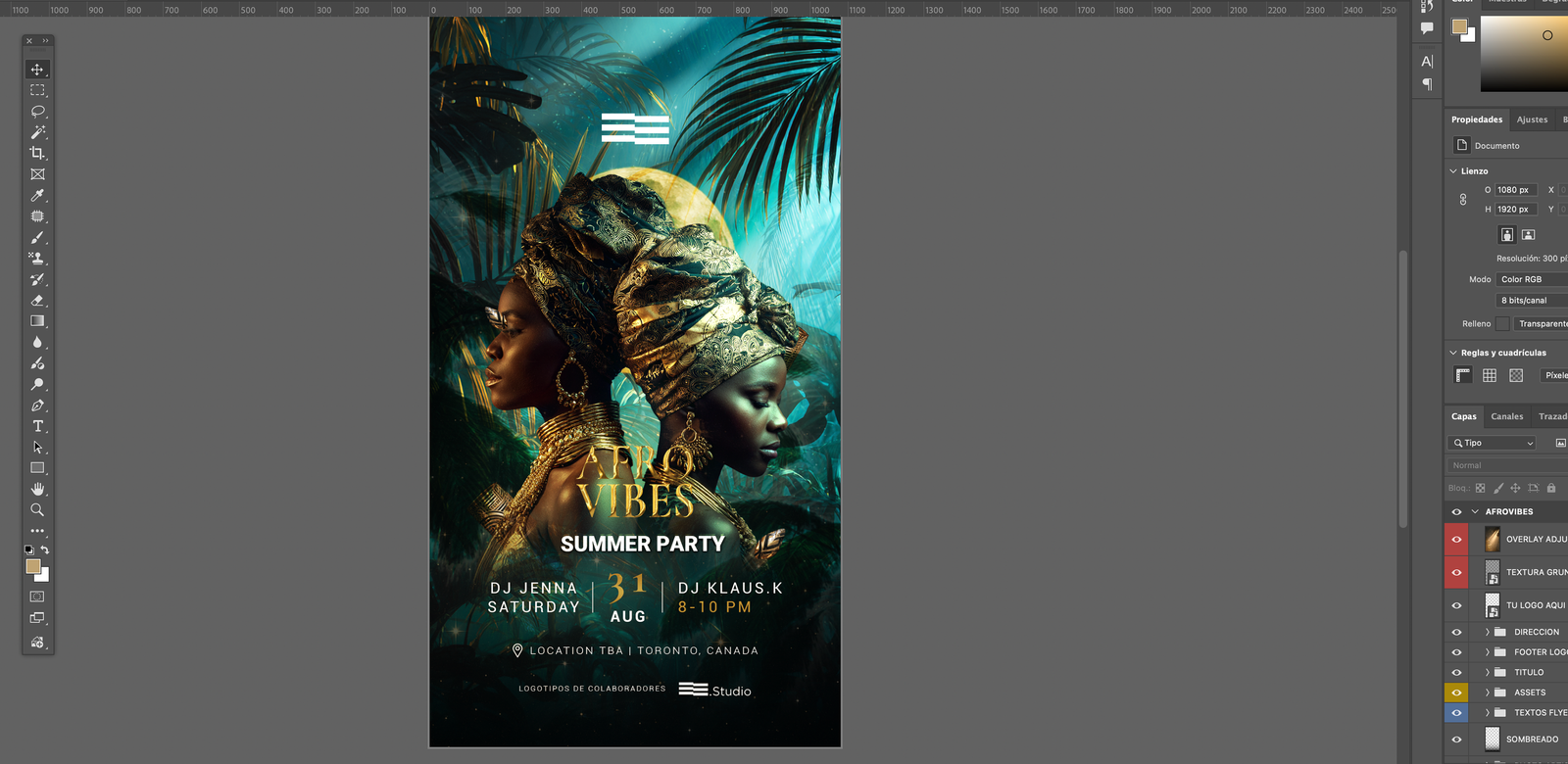Activate the Pen tool

click(37, 406)
